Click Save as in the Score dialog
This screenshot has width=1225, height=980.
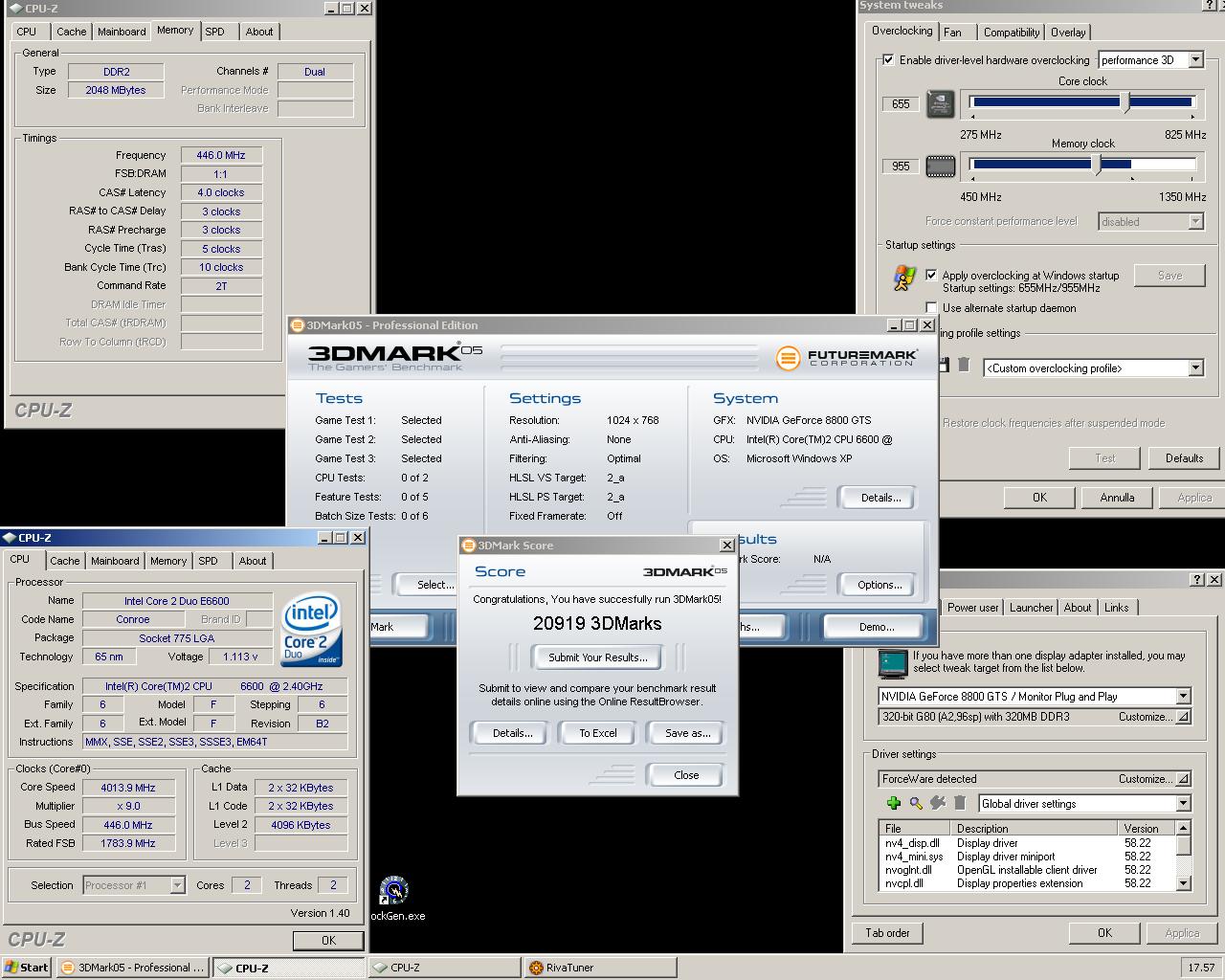(687, 733)
